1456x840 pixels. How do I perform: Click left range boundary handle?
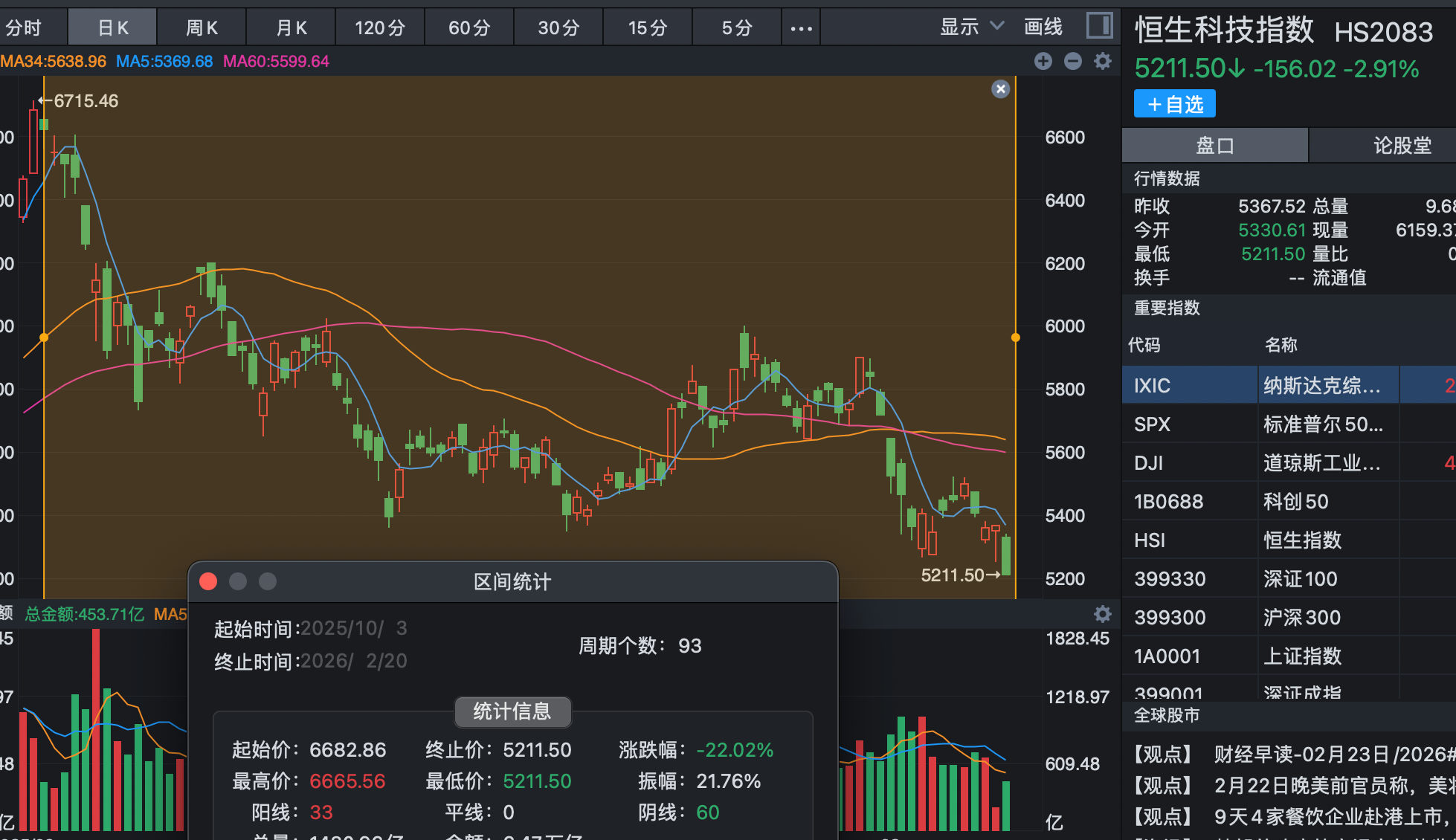[44, 337]
